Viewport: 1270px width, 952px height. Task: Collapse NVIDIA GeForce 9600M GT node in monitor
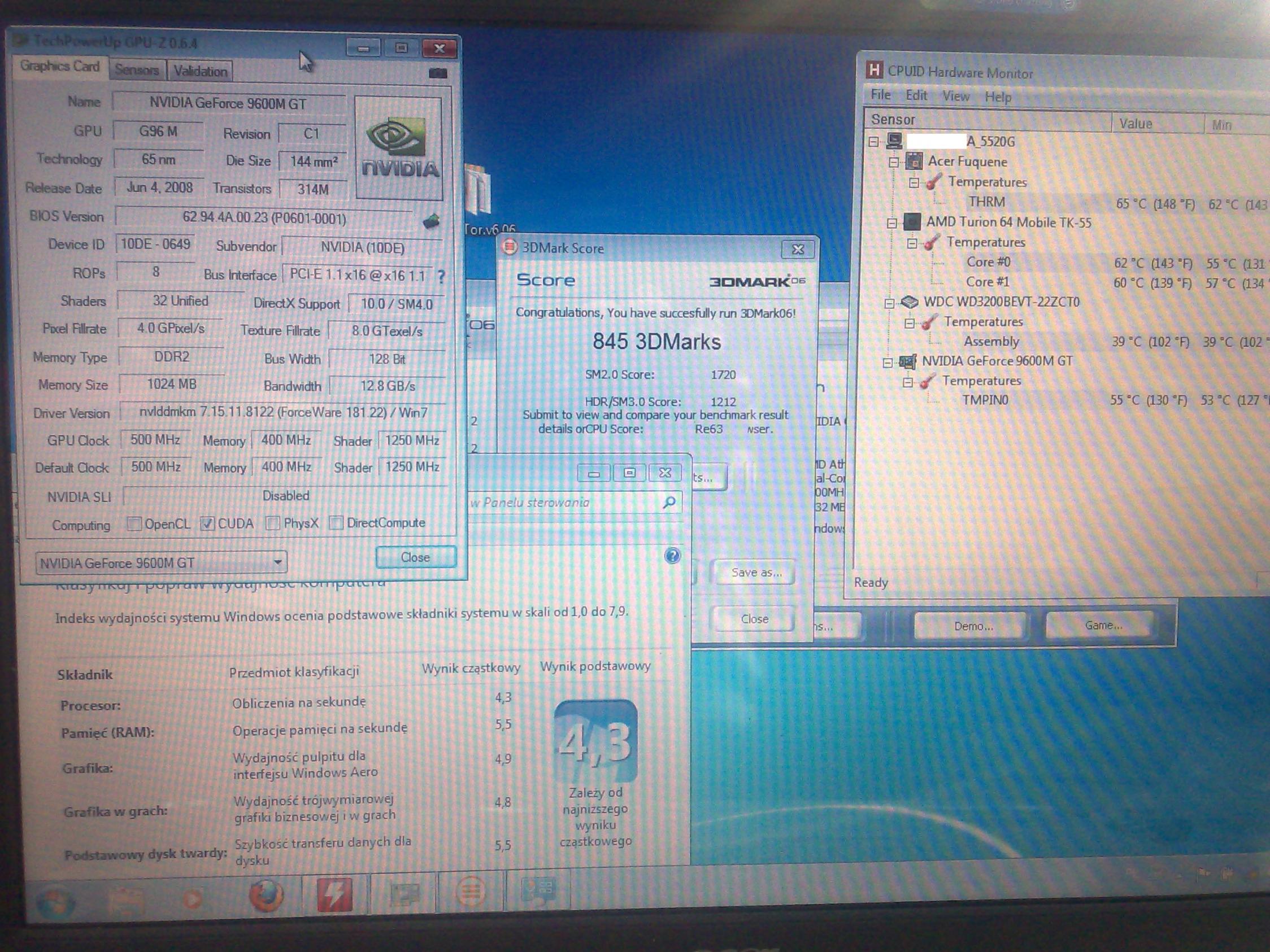pos(888,362)
